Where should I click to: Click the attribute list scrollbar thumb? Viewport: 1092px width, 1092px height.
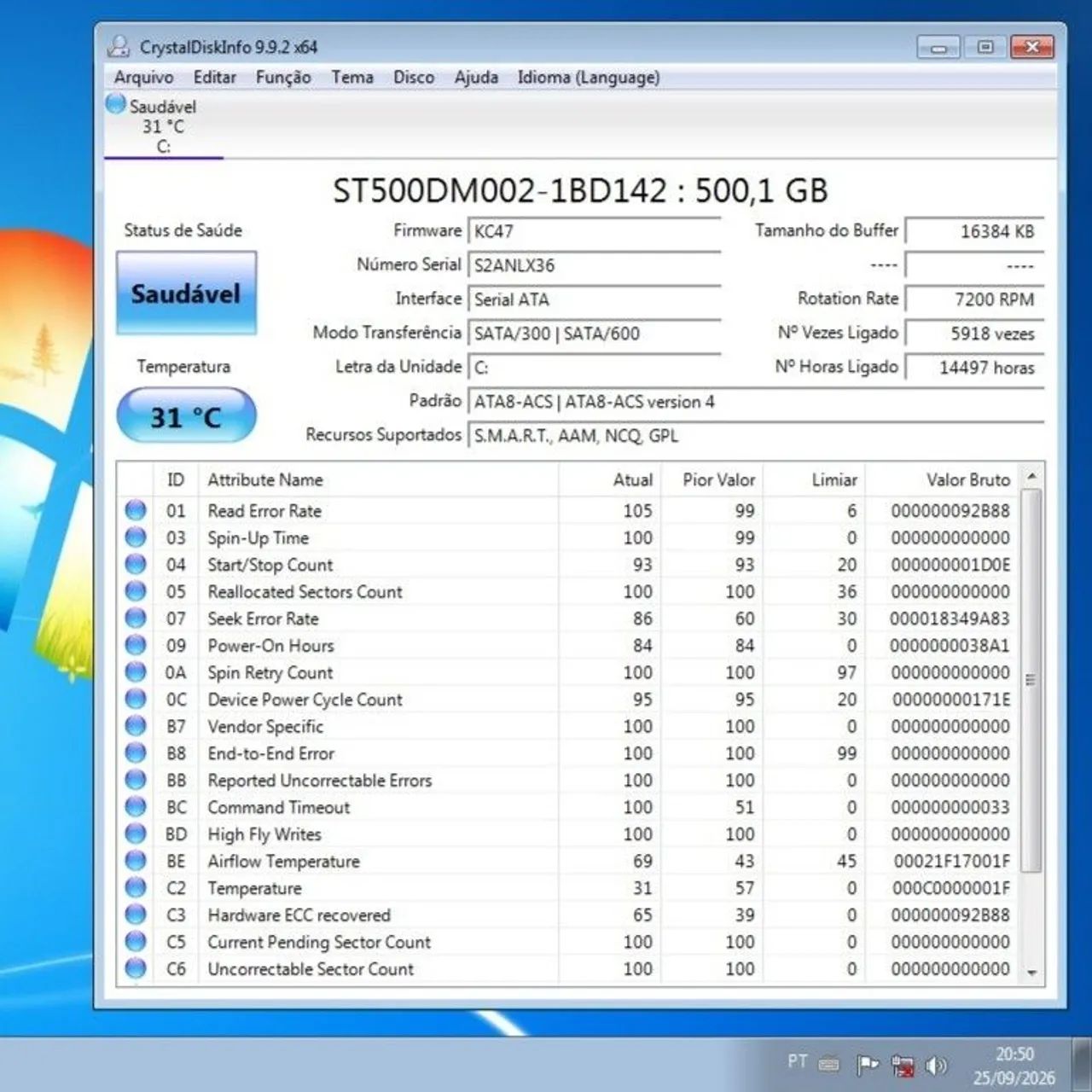1031,680
